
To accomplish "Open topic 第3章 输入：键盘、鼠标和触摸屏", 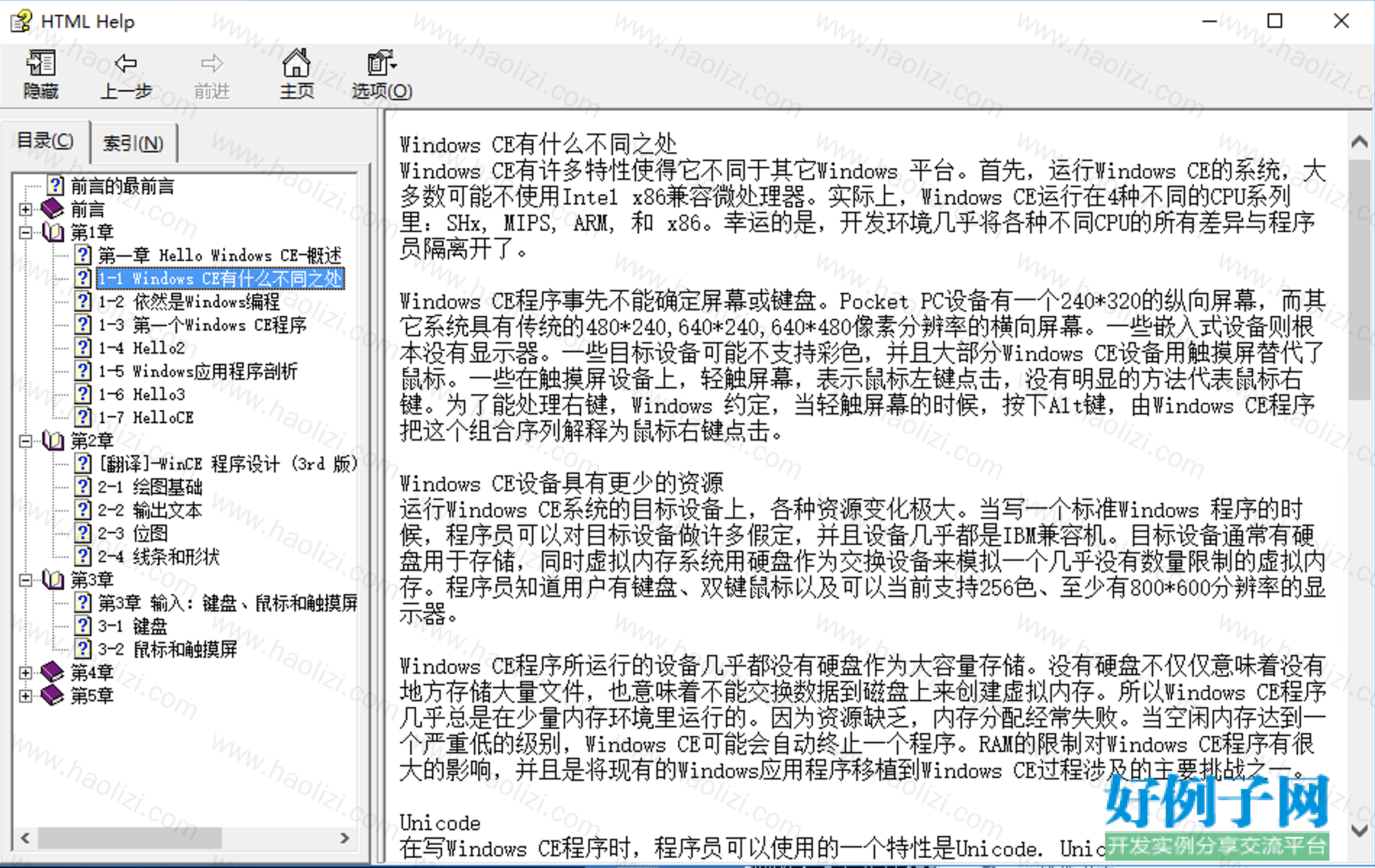I will tap(227, 603).
